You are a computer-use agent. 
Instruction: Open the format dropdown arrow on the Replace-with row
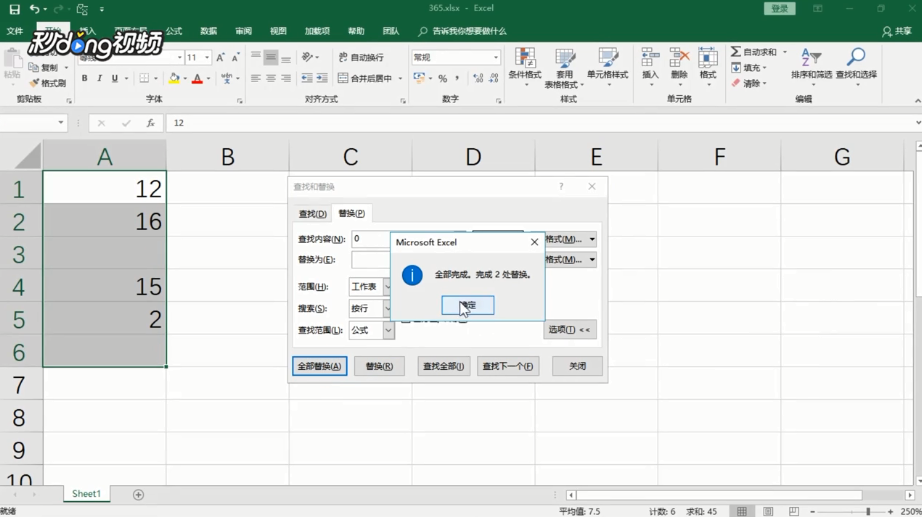tap(592, 259)
